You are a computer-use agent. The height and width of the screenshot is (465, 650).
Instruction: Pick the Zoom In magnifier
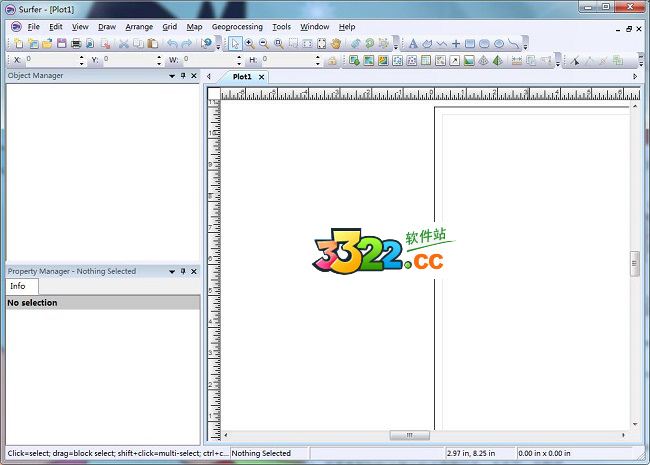(250, 43)
